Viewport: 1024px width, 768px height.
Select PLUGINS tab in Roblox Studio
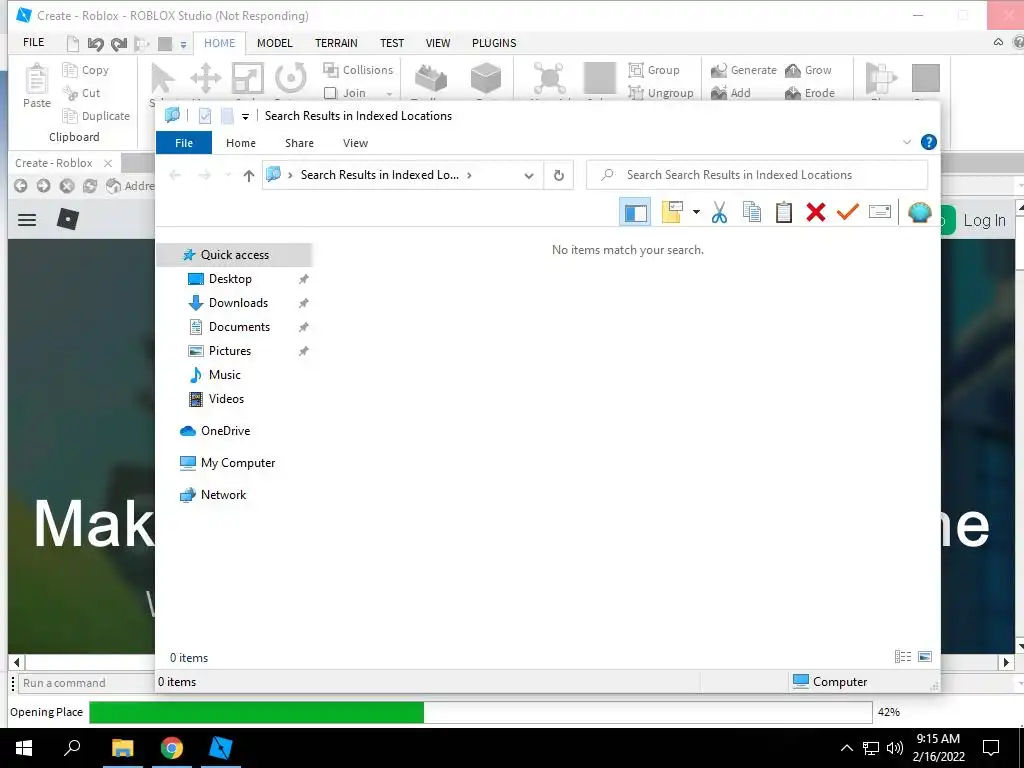click(494, 43)
